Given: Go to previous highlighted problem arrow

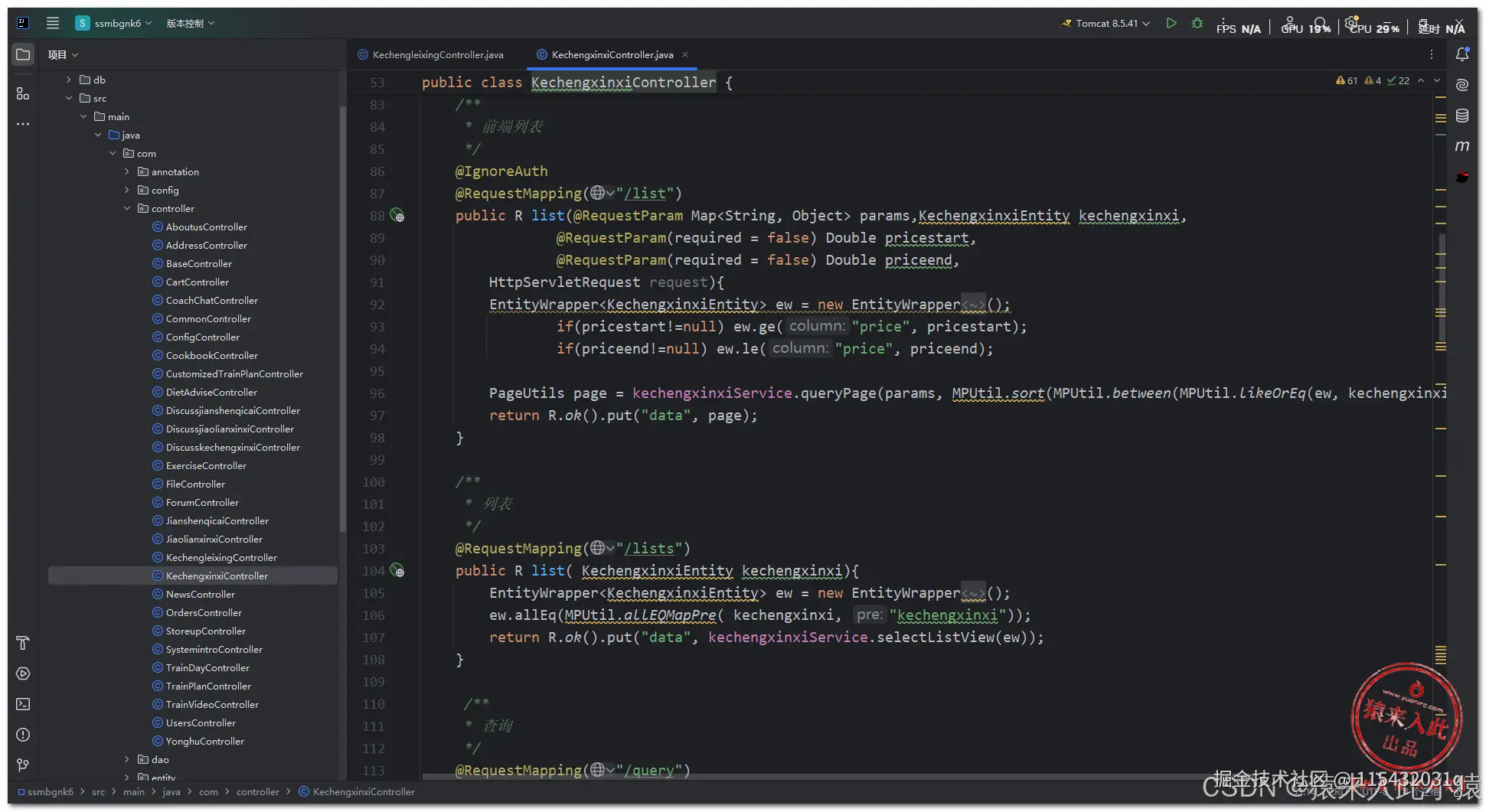Looking at the screenshot, I should [x=1421, y=80].
